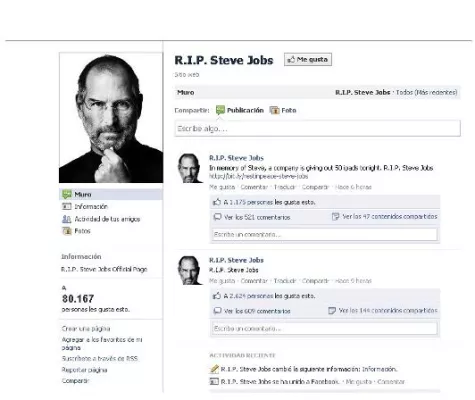Select Actividad de tus amigos icon

point(67,219)
